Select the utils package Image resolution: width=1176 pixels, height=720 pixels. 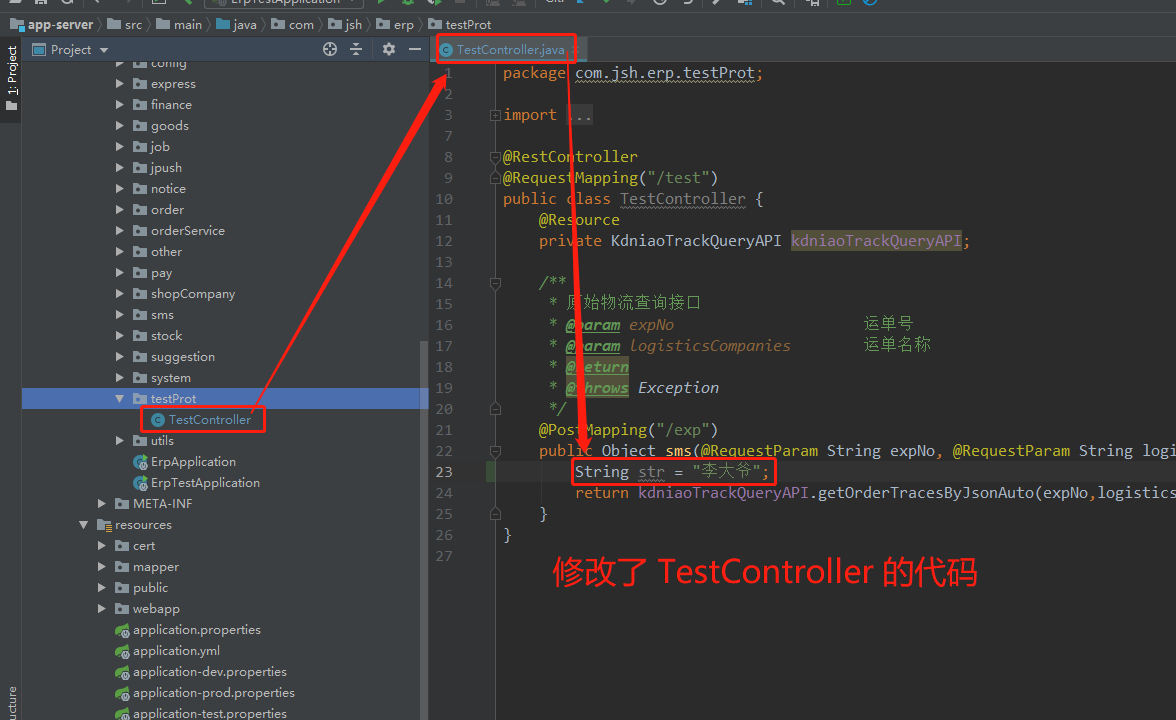(x=162, y=441)
